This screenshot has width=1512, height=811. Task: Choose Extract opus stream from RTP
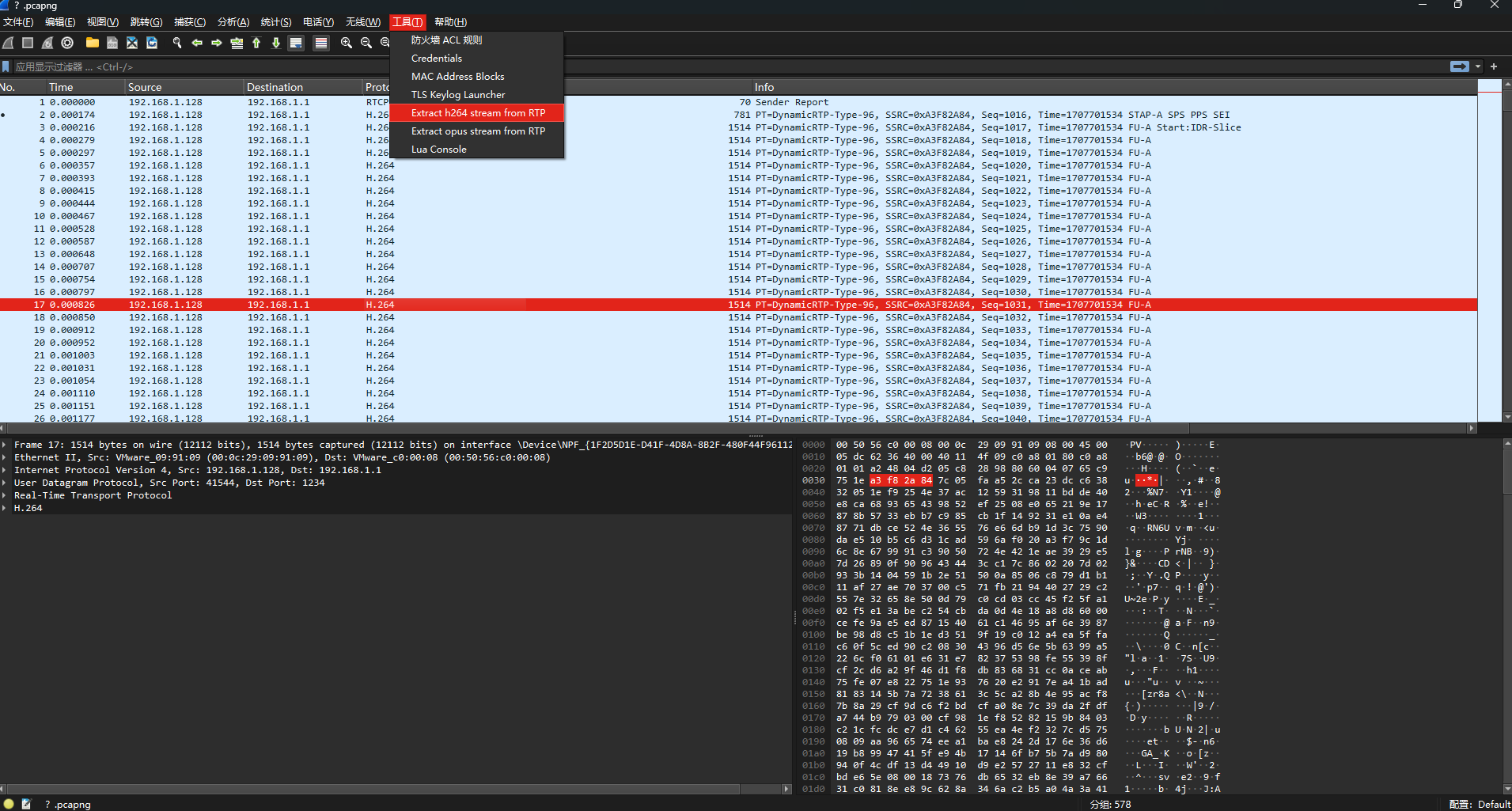pyautogui.click(x=478, y=131)
